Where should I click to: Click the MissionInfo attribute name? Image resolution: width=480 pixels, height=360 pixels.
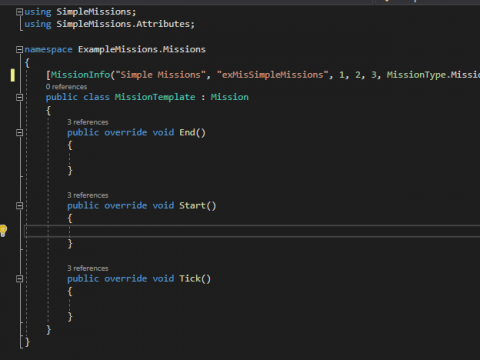[80, 75]
